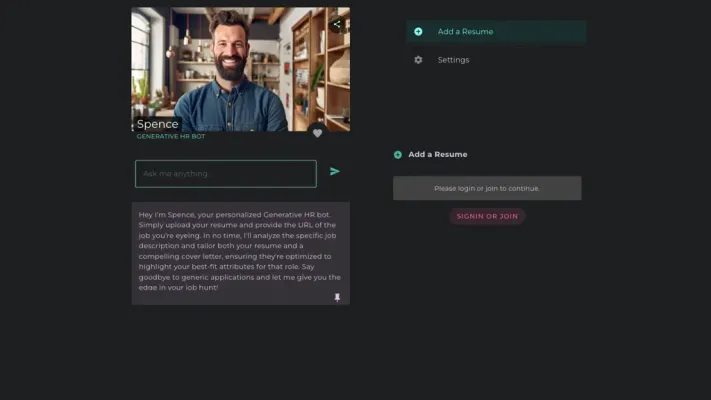This screenshot has width=711, height=400.
Task: Focus the 'Ask me anything' input field
Action: click(225, 174)
